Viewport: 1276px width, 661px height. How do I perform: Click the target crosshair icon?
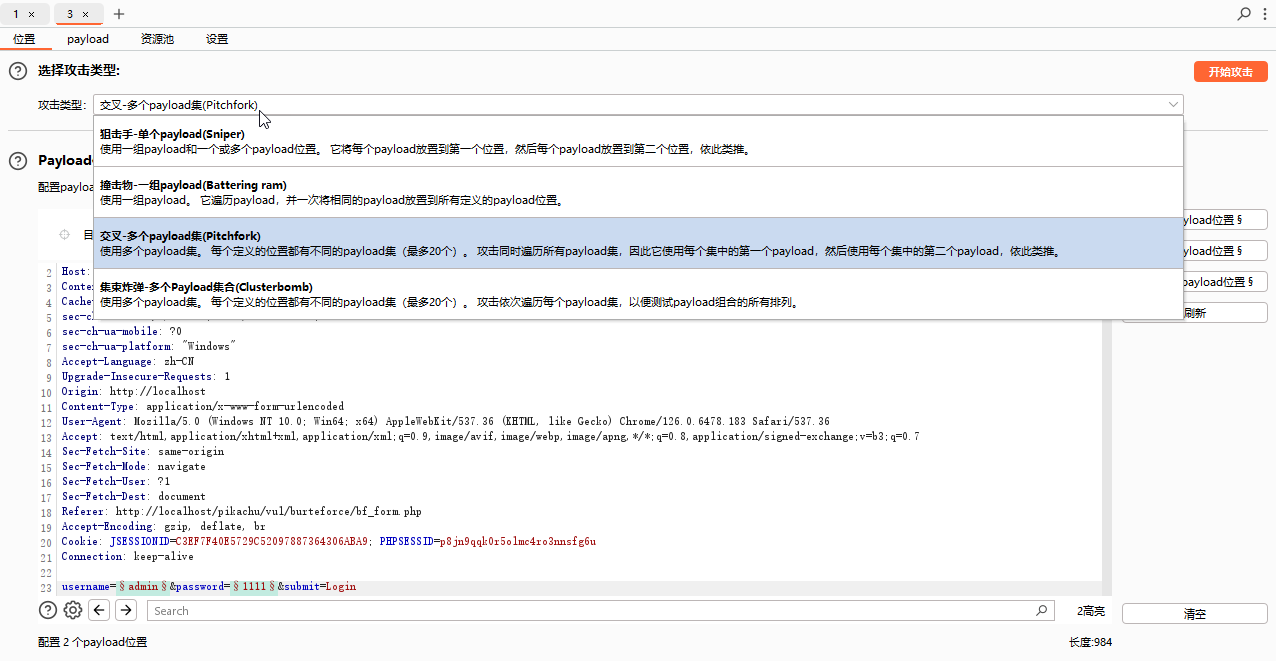pyautogui.click(x=65, y=234)
